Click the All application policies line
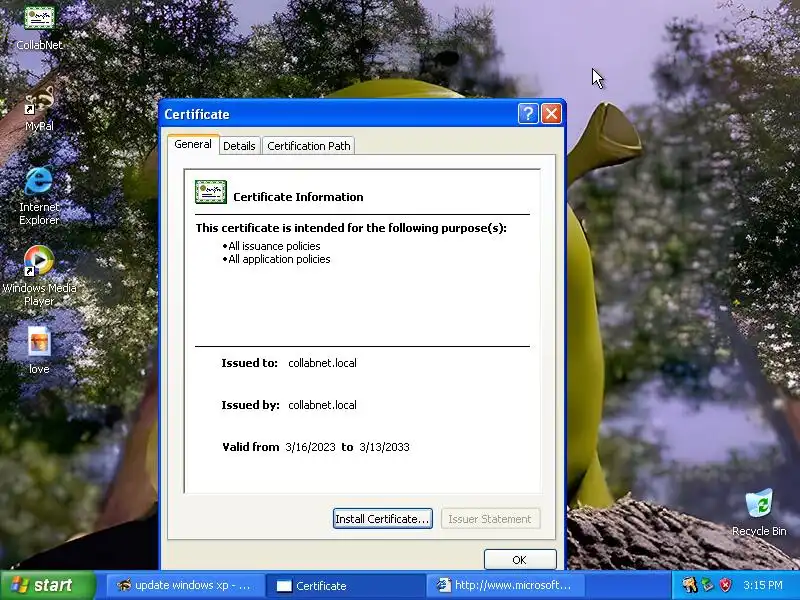The width and height of the screenshot is (800, 600). pos(277,259)
